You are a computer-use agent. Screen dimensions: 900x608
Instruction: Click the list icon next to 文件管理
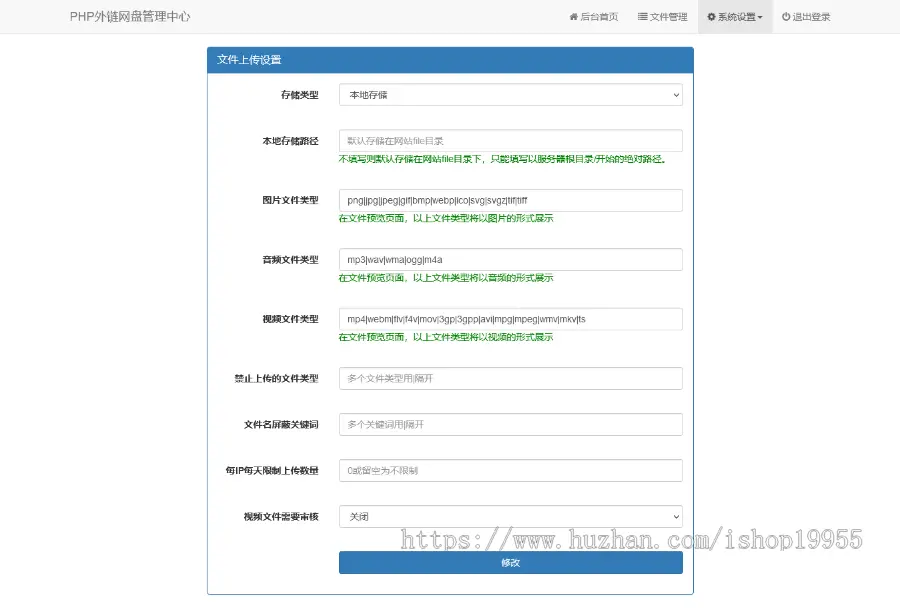(642, 16)
